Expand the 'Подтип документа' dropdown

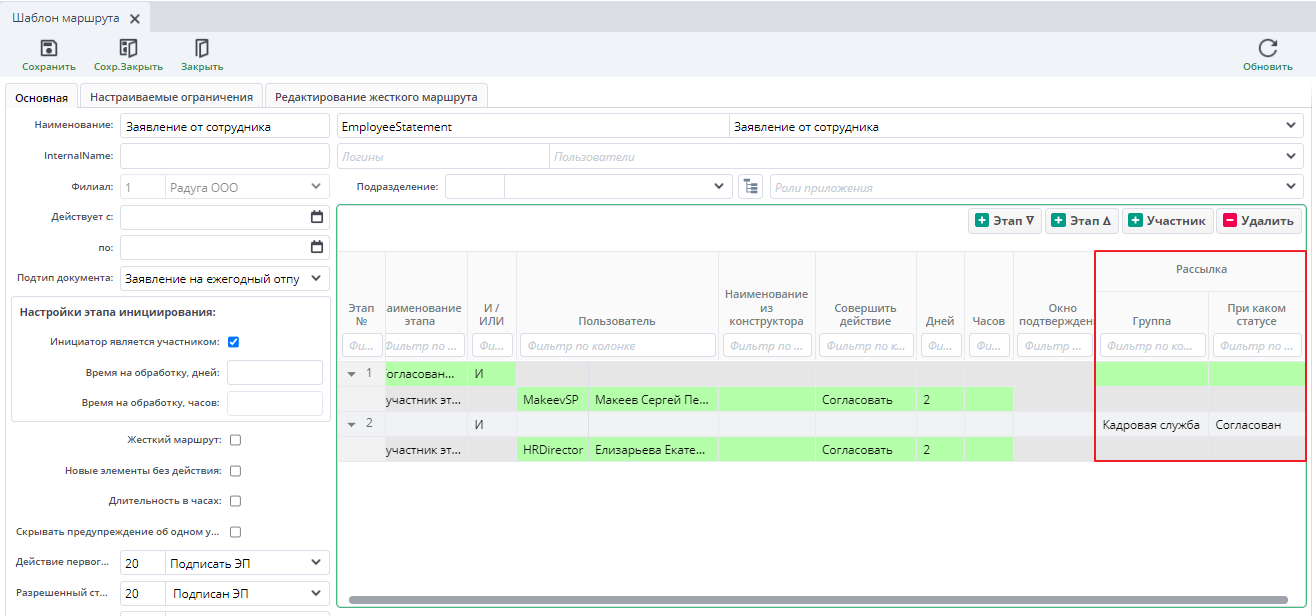tap(316, 278)
